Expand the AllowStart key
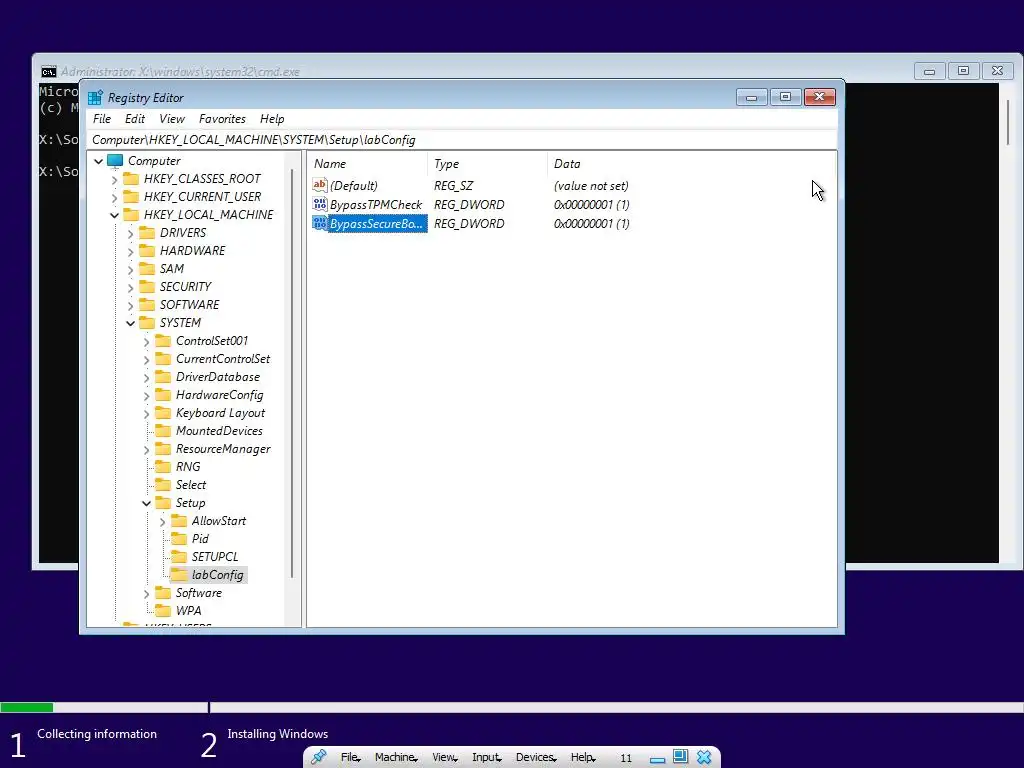Viewport: 1024px width, 768px height. pyautogui.click(x=163, y=521)
